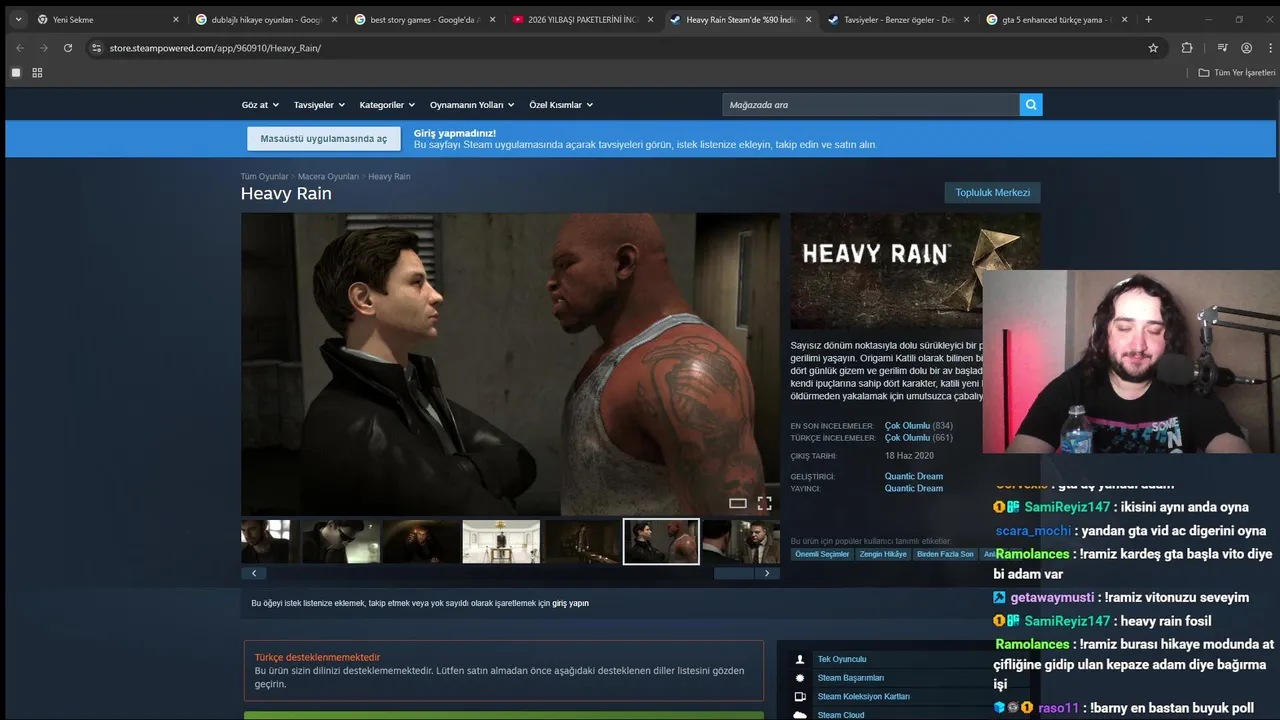Open developer Quantic Dream link next to Geliştirici

tap(913, 477)
